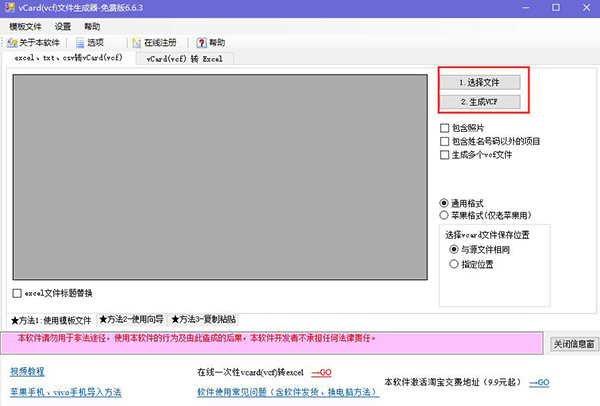Image resolution: width=600 pixels, height=406 pixels.
Task: Choose 指定位置 as save location
Action: pyautogui.click(x=455, y=264)
